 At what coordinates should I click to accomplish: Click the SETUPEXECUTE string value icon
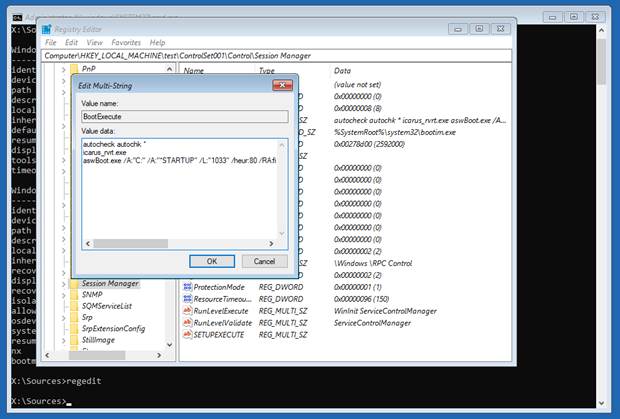click(187, 334)
